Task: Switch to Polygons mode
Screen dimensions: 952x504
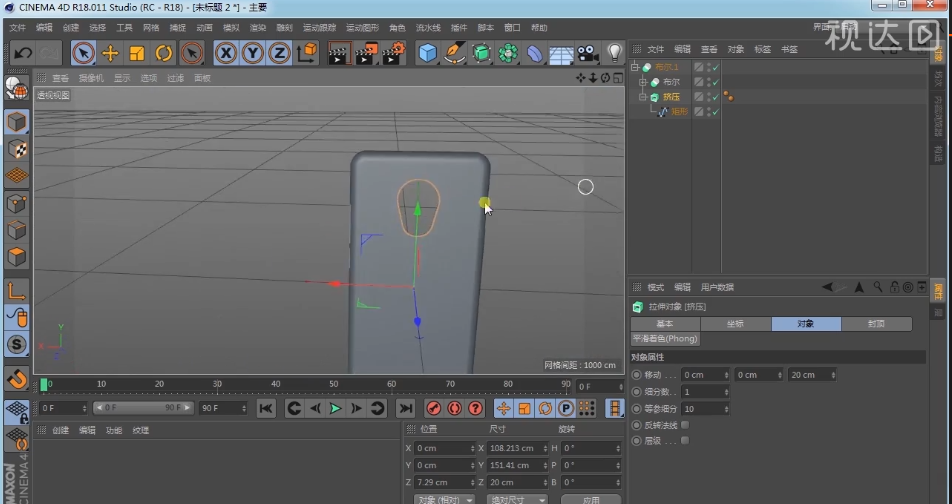Action: (x=16, y=256)
